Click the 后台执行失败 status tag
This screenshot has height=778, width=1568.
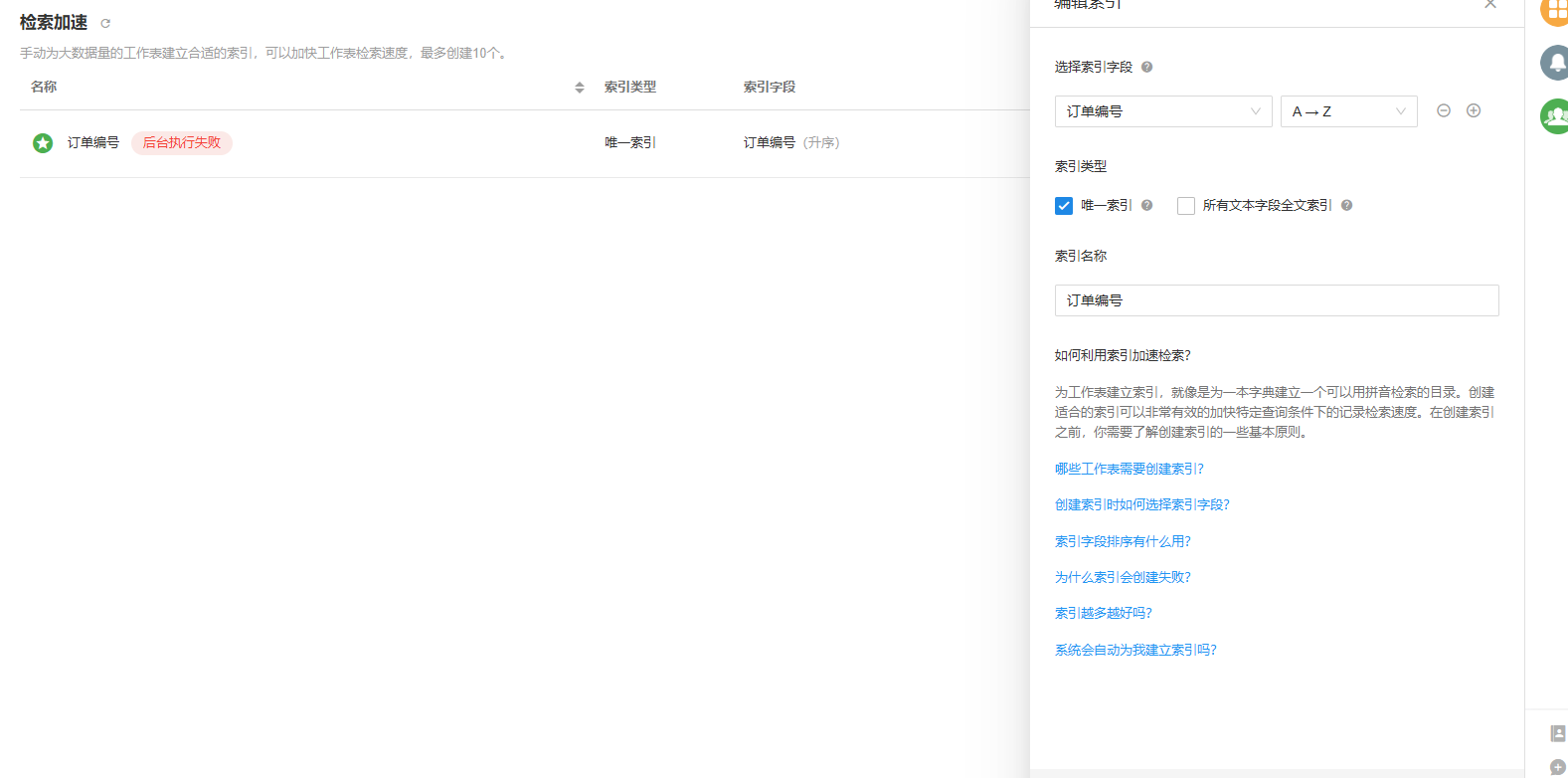pyautogui.click(x=182, y=143)
